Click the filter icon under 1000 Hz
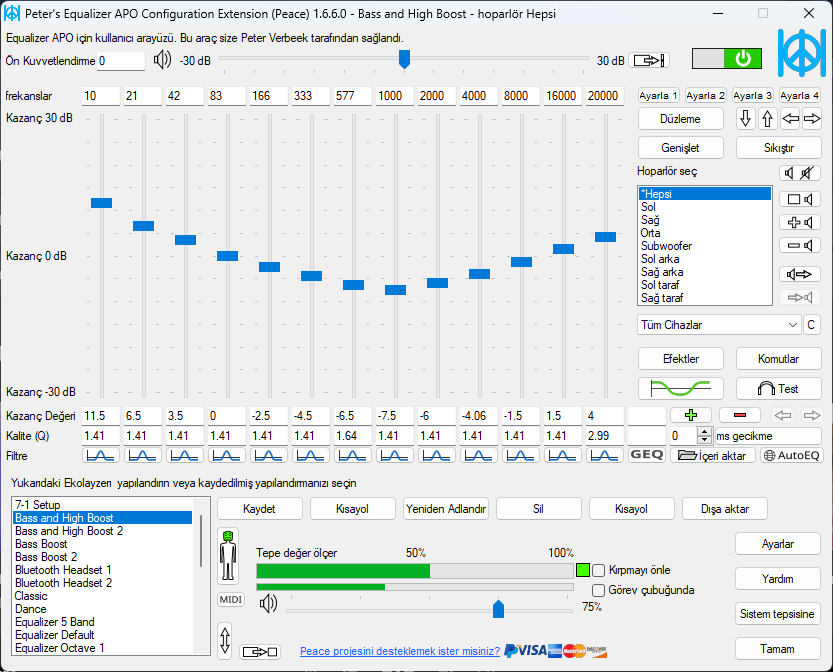 coord(395,455)
